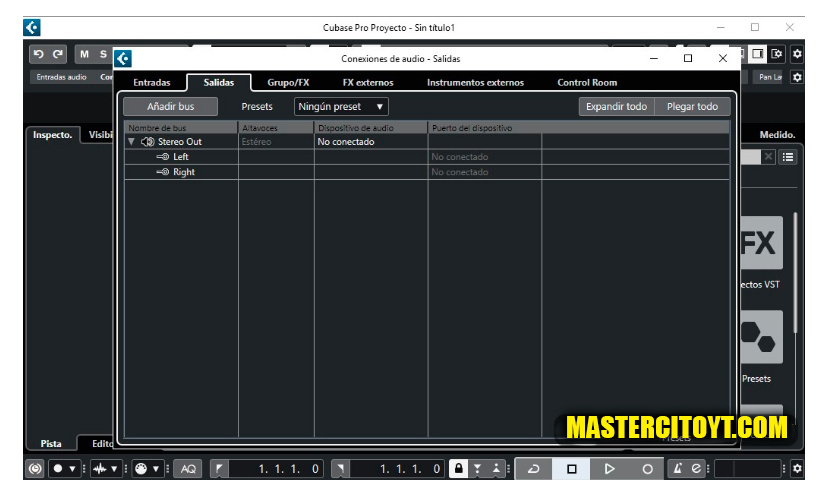This screenshot has width=828, height=496.
Task: Switch to the Control Room tab
Action: coord(587,82)
